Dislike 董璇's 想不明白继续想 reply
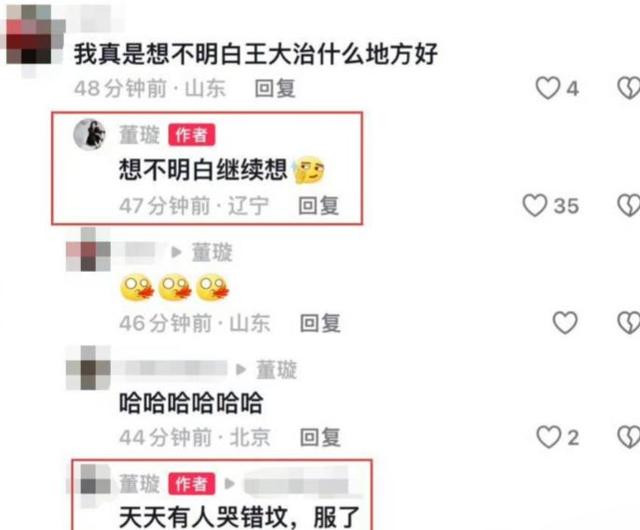 [629, 205]
